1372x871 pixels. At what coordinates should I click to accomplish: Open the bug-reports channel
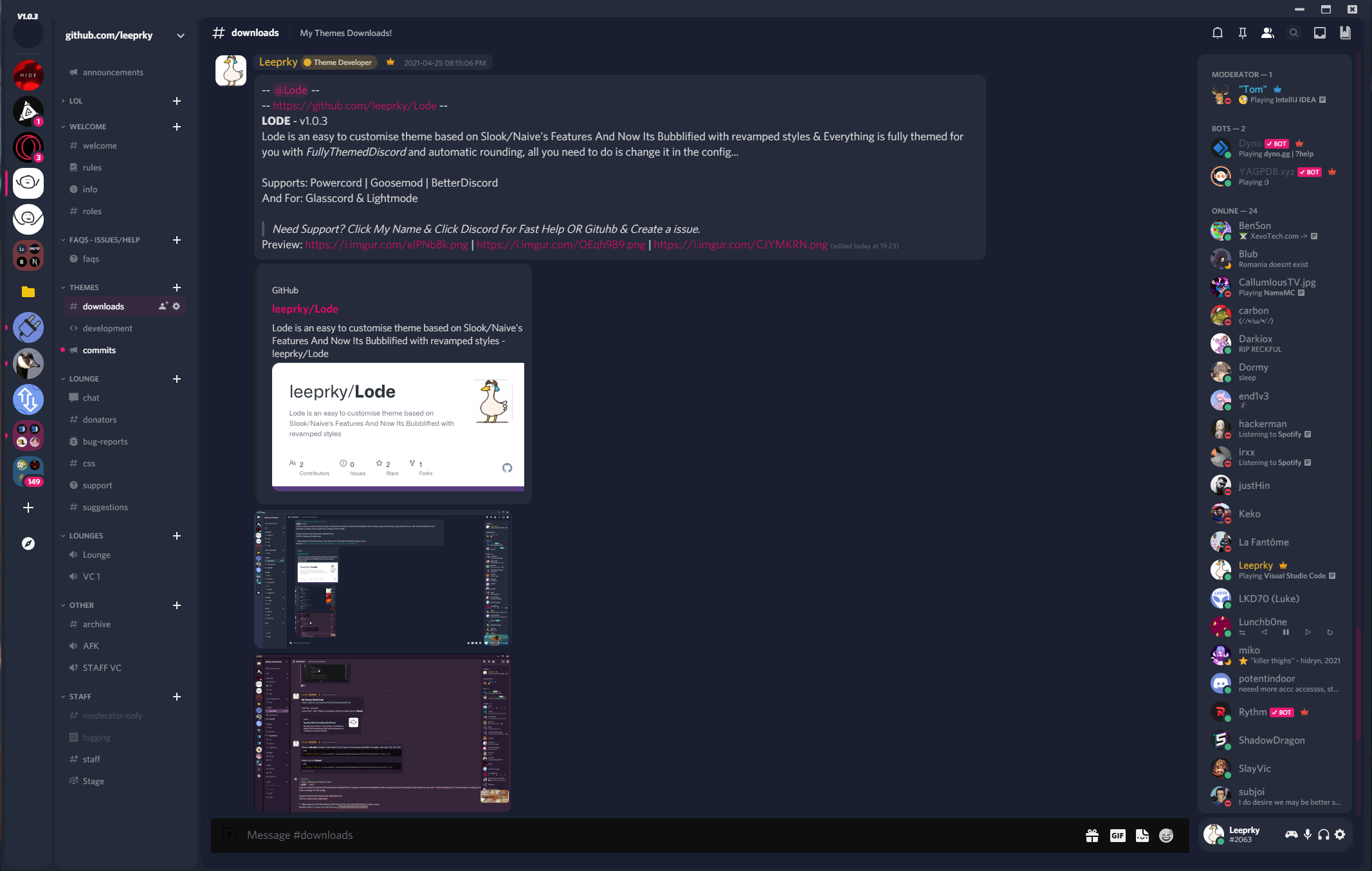click(105, 441)
